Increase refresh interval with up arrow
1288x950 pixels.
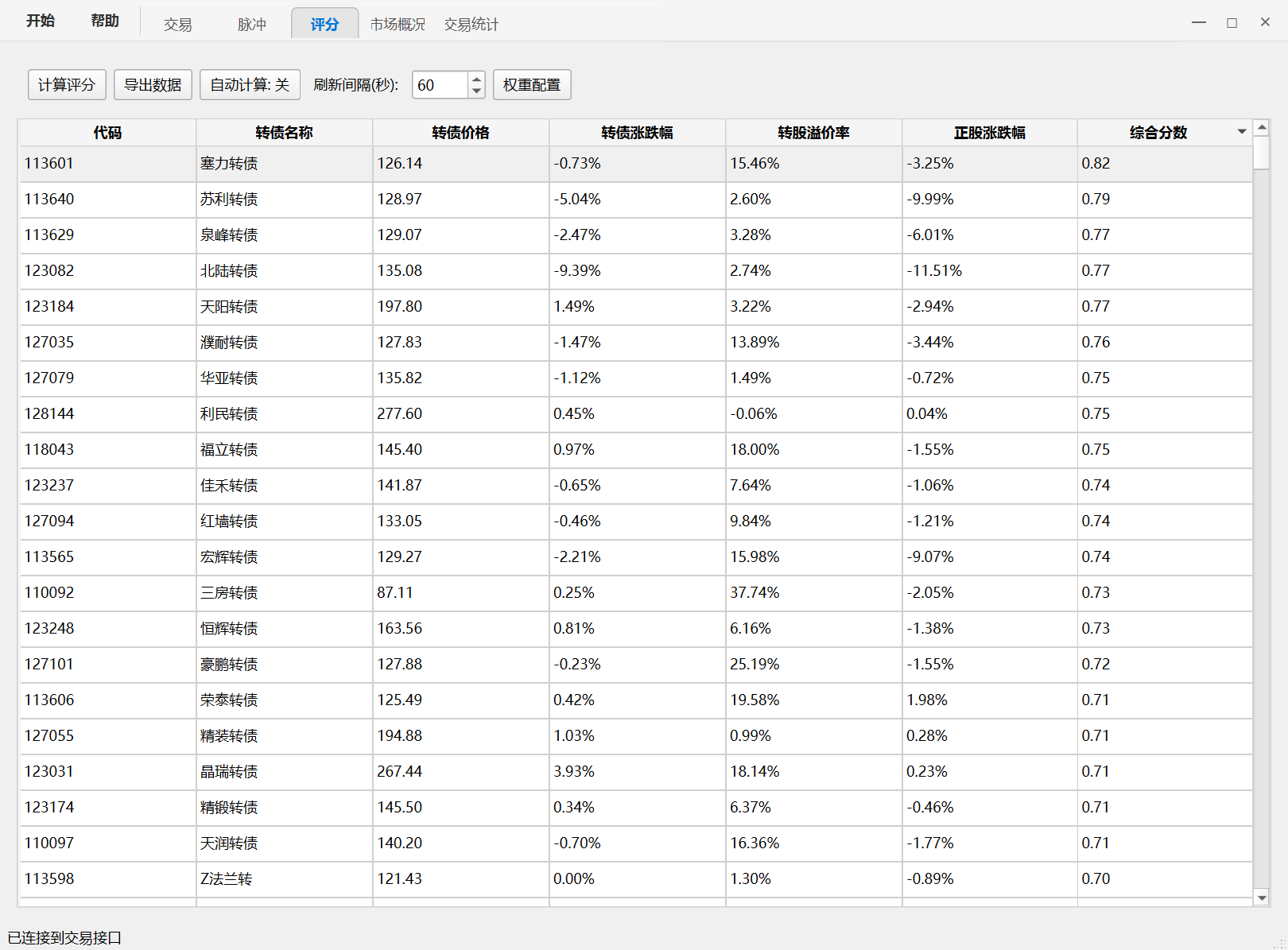476,79
